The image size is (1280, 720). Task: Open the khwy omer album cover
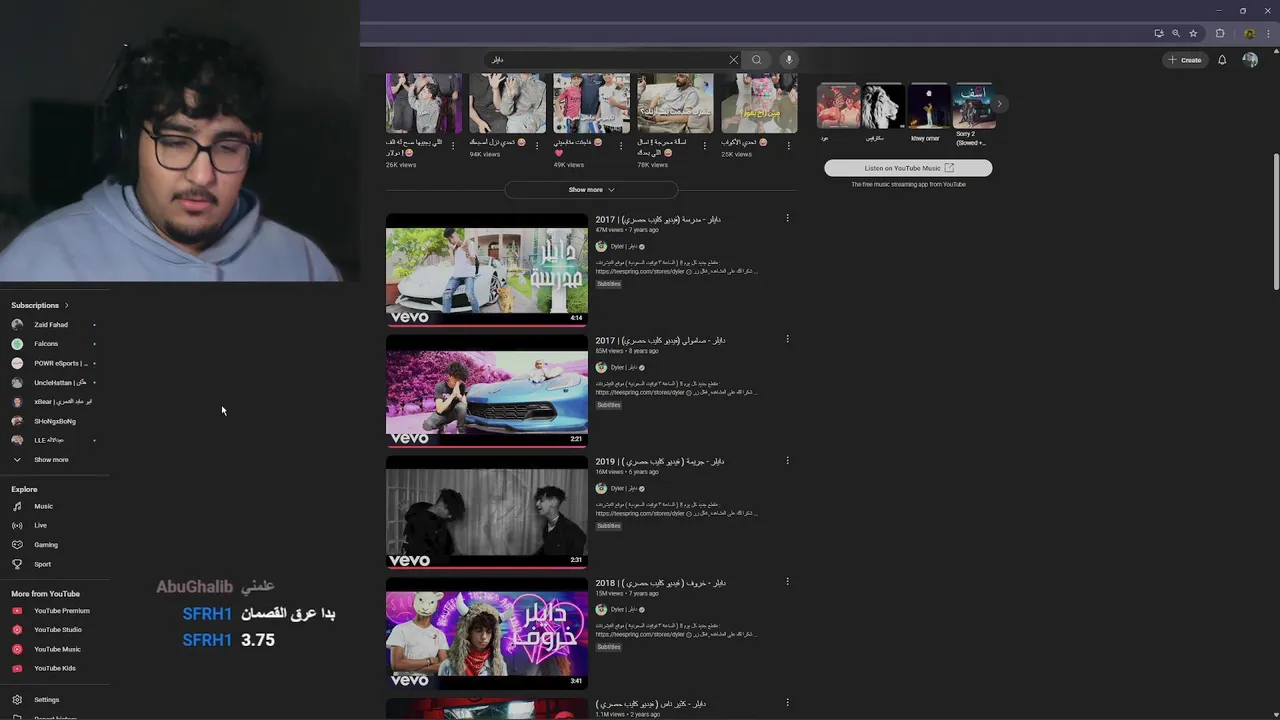[929, 106]
